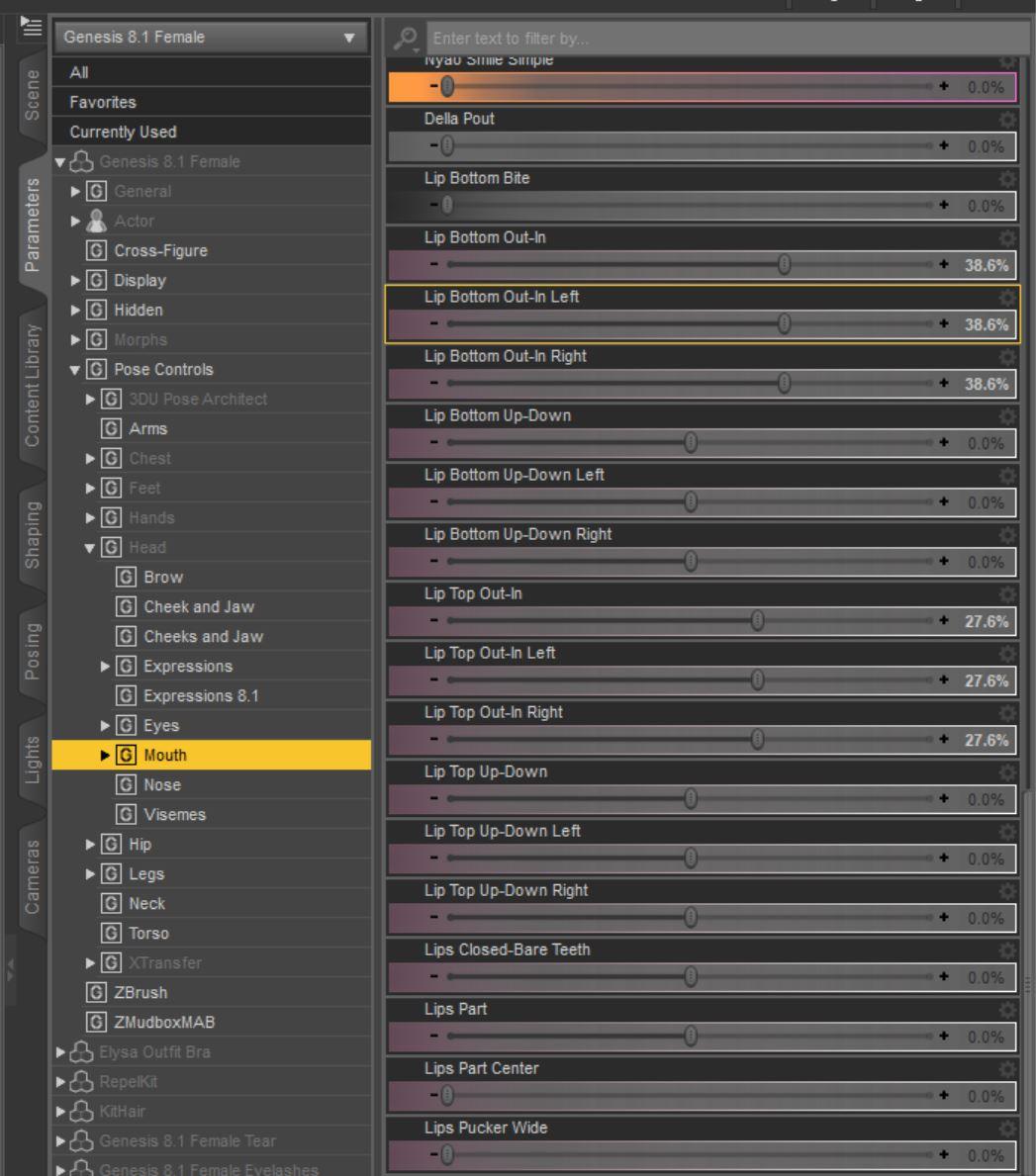Image resolution: width=1036 pixels, height=1176 pixels.
Task: Select the ZMudboxMAB tree item
Action: (164, 1023)
